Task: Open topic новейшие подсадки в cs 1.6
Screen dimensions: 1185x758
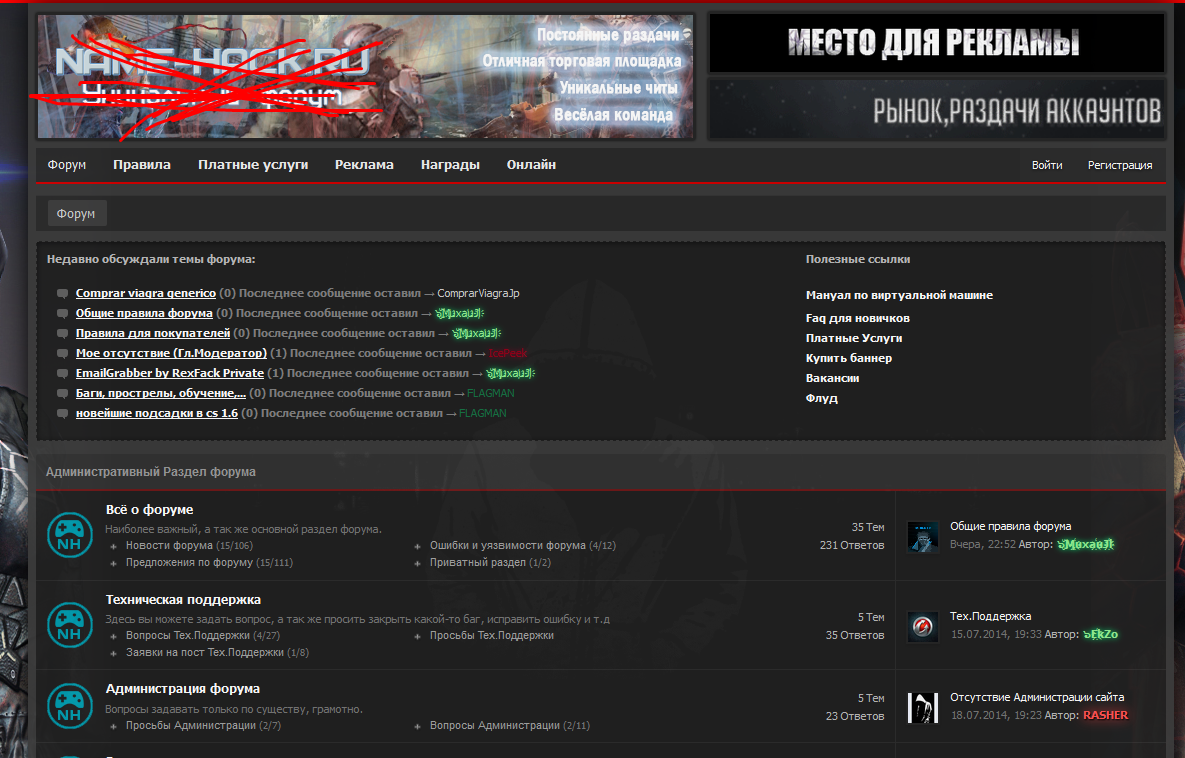Action: [x=156, y=413]
